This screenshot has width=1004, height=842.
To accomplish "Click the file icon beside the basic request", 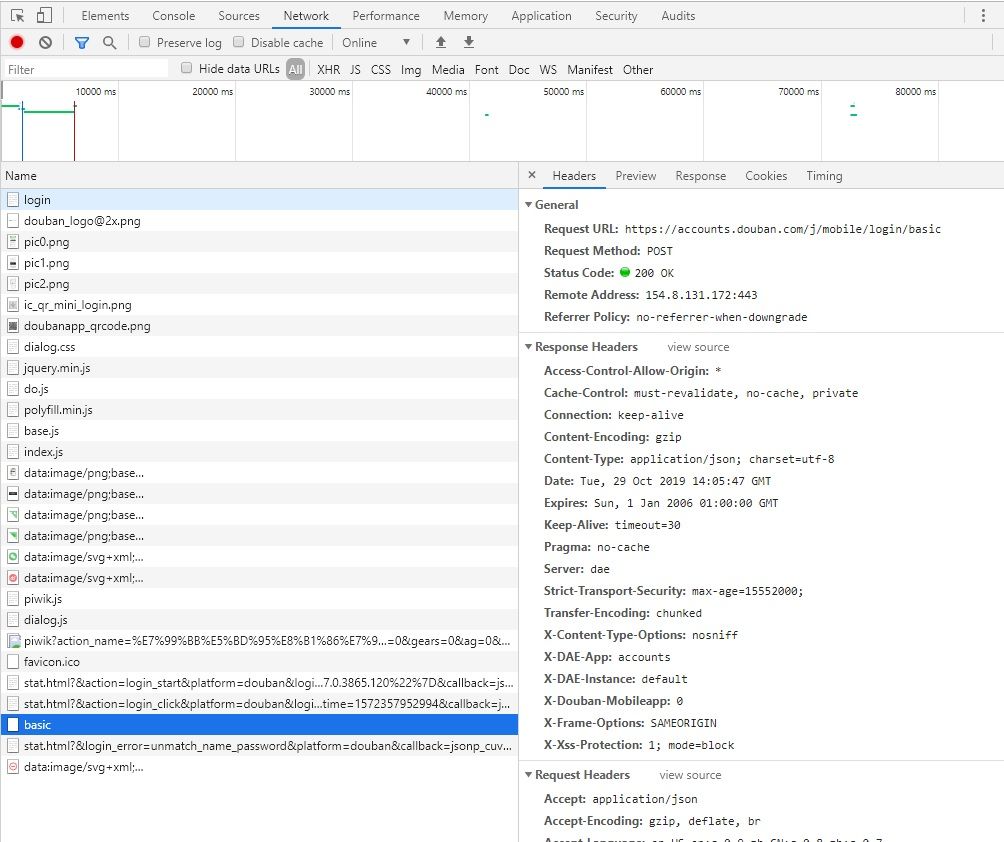I will 13,725.
